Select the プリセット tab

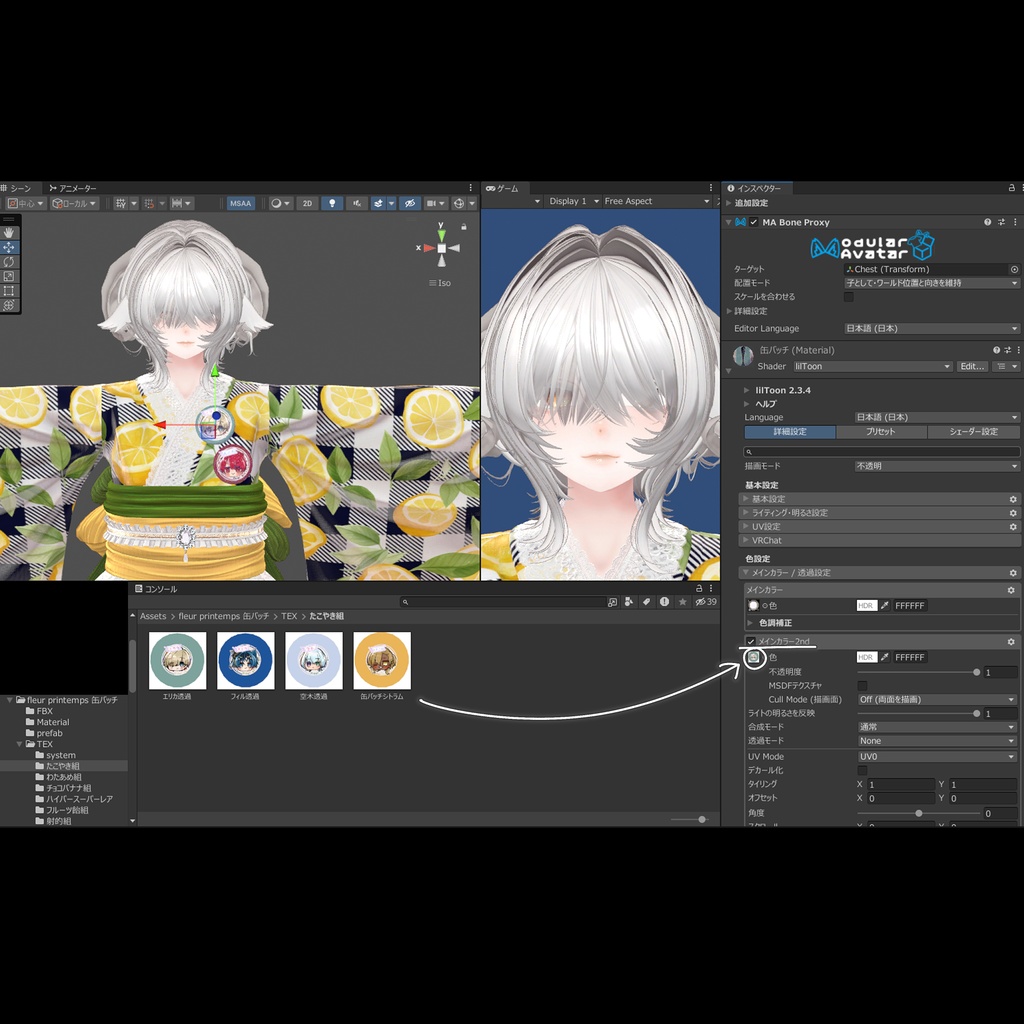click(x=881, y=432)
